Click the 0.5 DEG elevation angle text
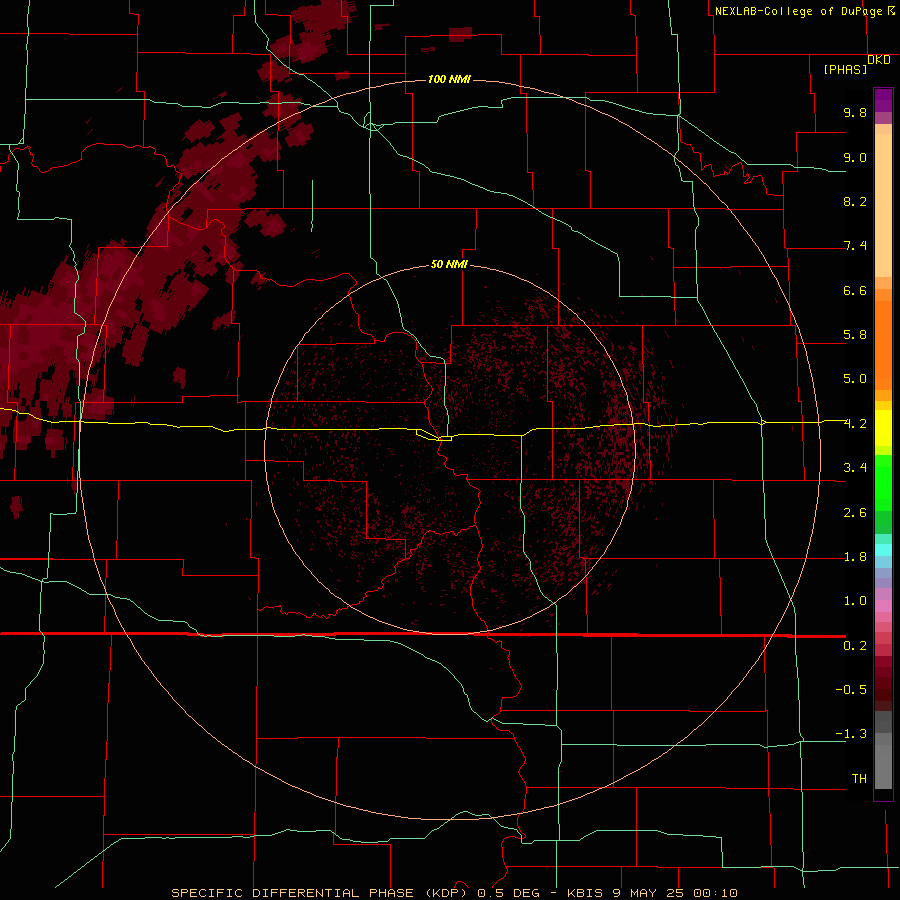This screenshot has height=900, width=900. point(509,893)
